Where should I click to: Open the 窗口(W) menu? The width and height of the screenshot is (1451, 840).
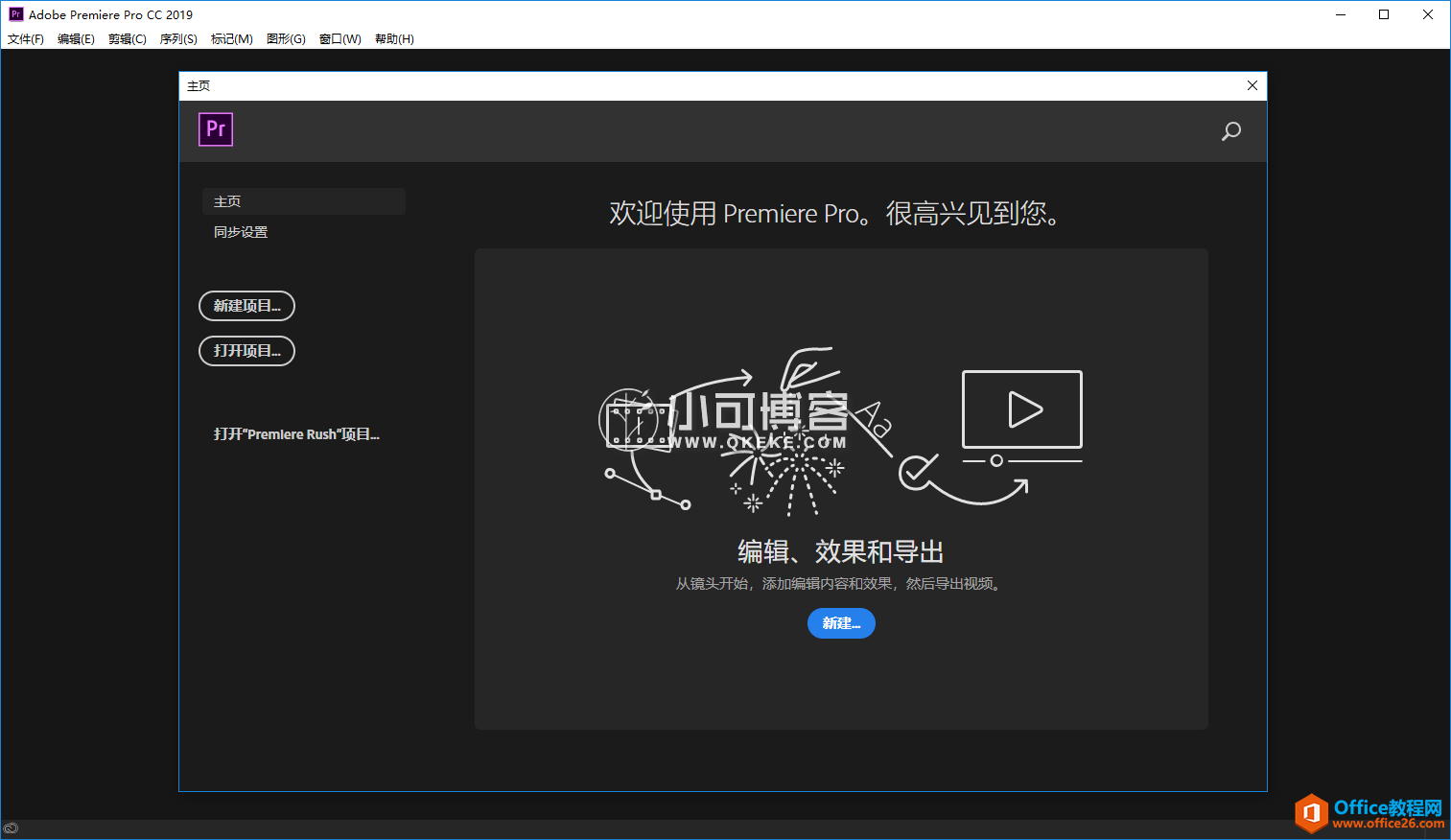pyautogui.click(x=340, y=39)
